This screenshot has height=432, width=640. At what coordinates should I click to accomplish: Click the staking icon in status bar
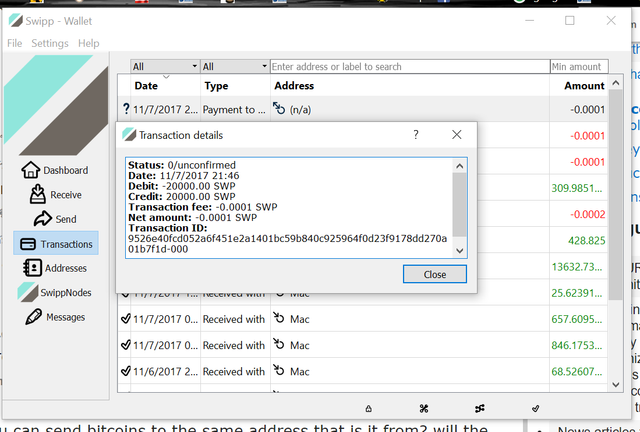tap(424, 408)
